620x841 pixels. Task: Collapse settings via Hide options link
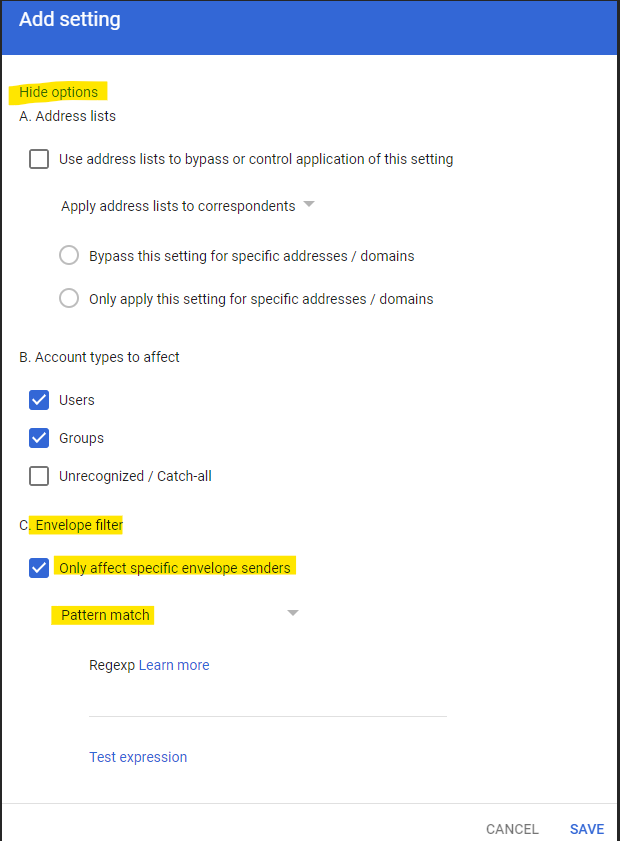pyautogui.click(x=58, y=92)
